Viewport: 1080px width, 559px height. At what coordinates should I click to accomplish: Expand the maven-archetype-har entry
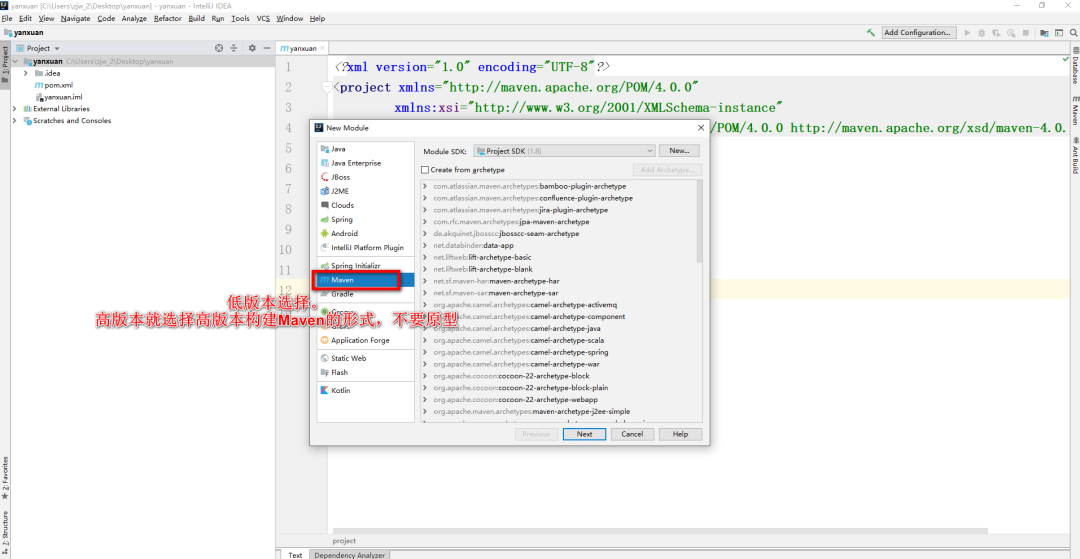click(x=426, y=281)
